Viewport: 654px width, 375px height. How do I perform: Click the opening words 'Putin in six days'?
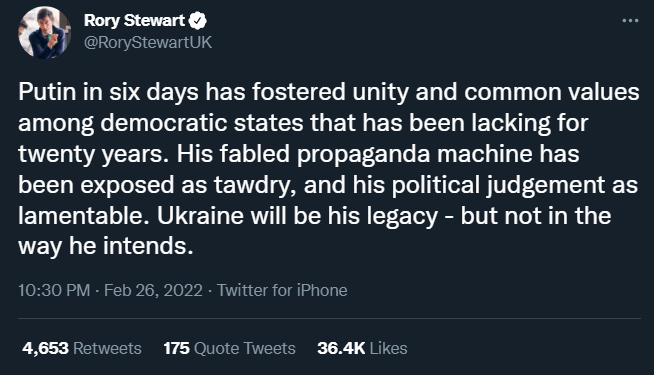coord(108,92)
